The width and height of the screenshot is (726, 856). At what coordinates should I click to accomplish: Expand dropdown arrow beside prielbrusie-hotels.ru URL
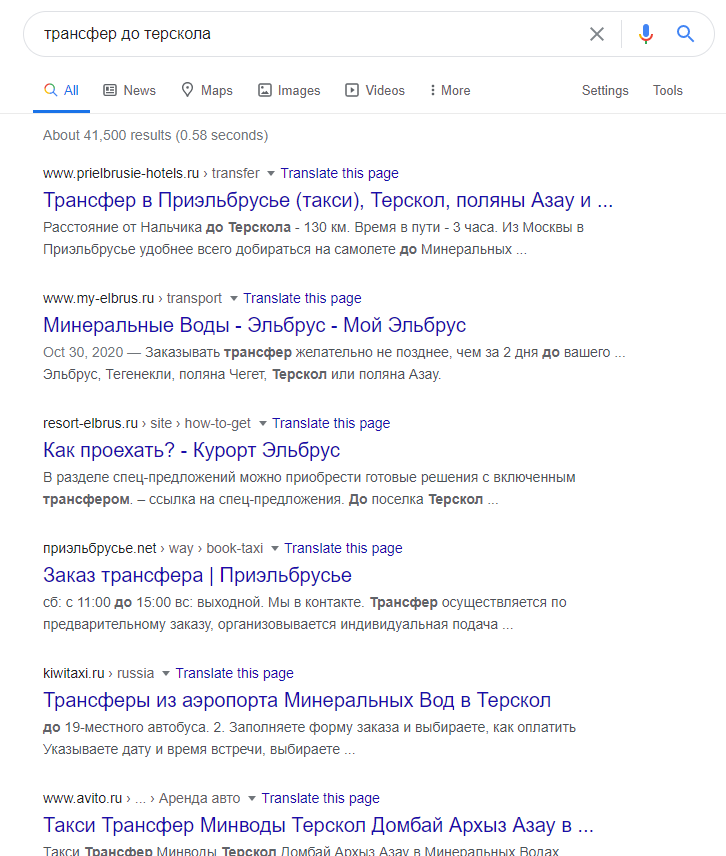(270, 174)
